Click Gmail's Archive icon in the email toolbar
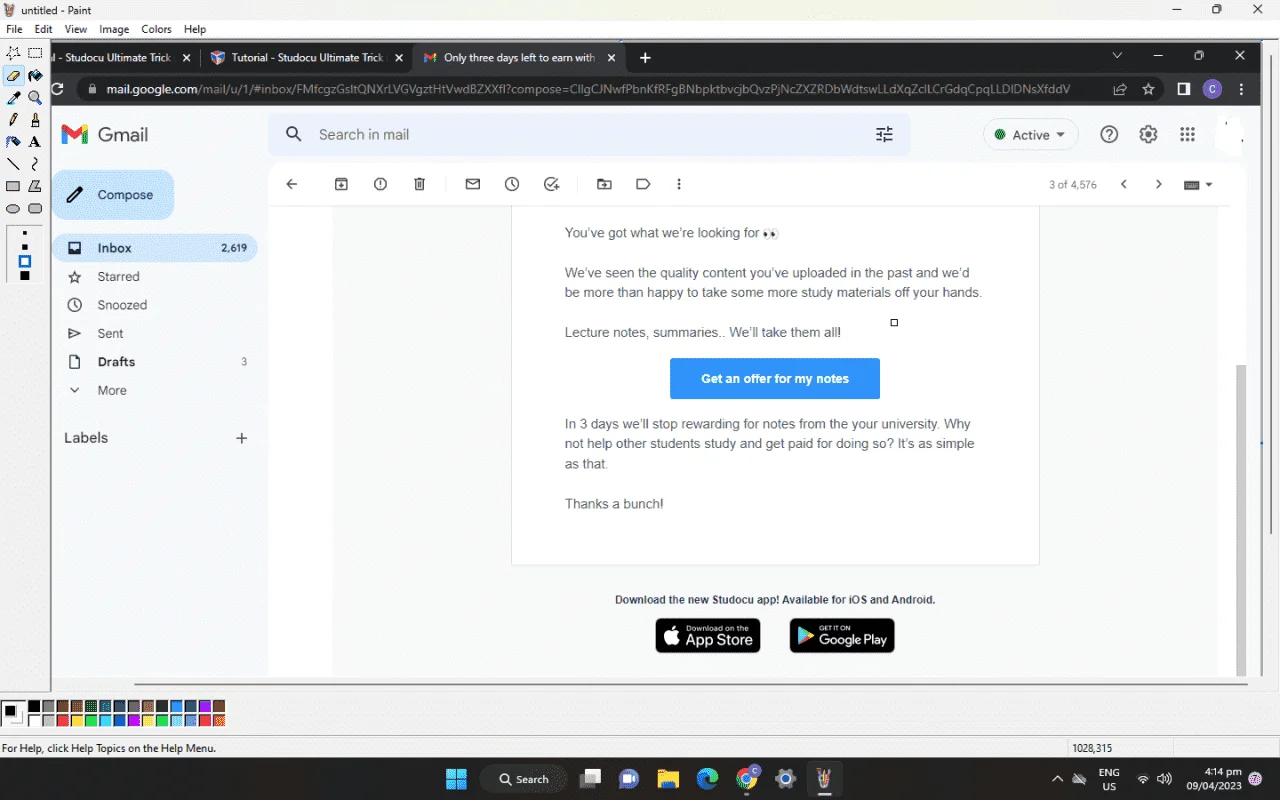1280x800 pixels. point(341,184)
